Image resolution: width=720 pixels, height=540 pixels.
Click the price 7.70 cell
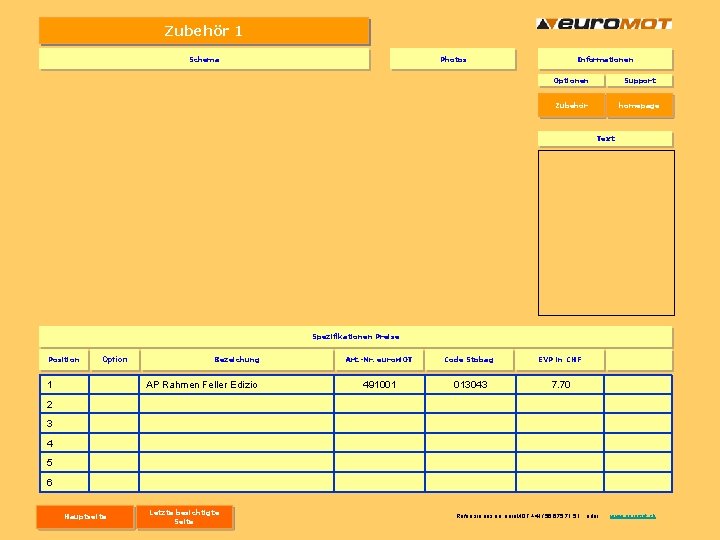tap(560, 385)
